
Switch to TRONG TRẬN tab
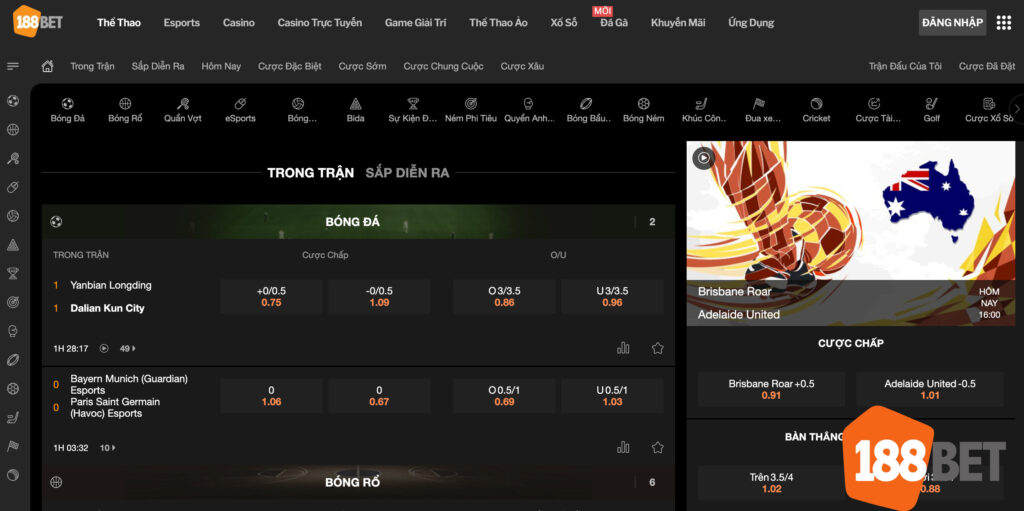pos(311,173)
